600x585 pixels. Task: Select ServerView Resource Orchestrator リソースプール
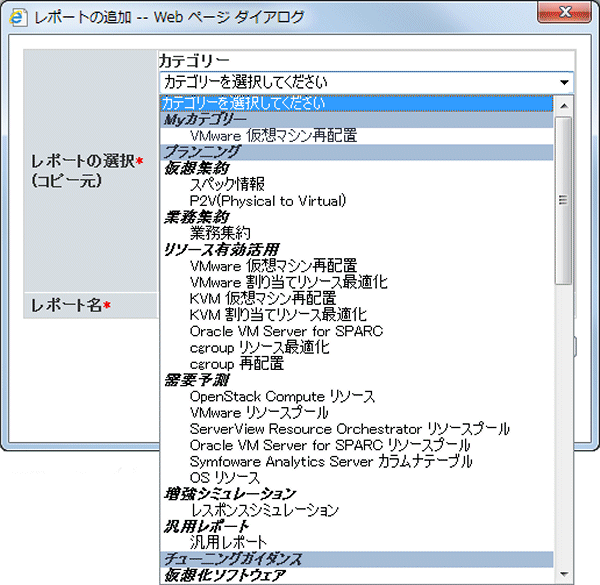pos(350,429)
